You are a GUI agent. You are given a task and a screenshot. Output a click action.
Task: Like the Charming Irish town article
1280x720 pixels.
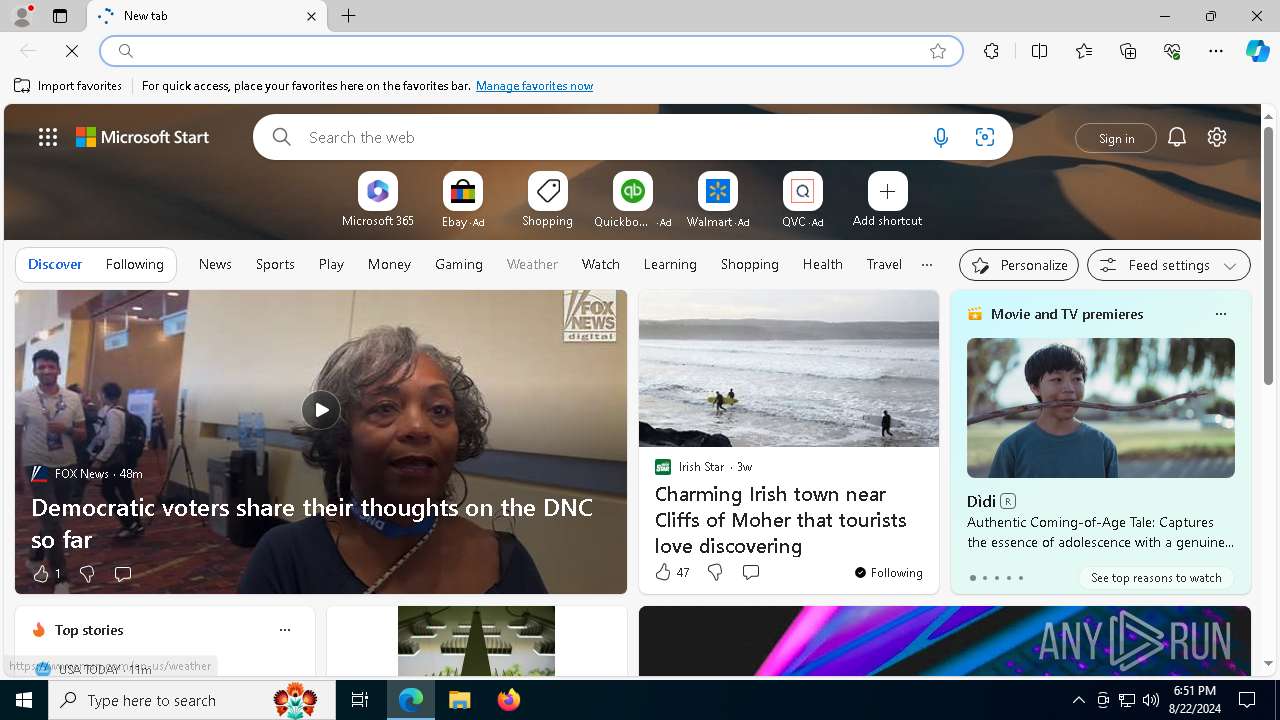pos(663,572)
